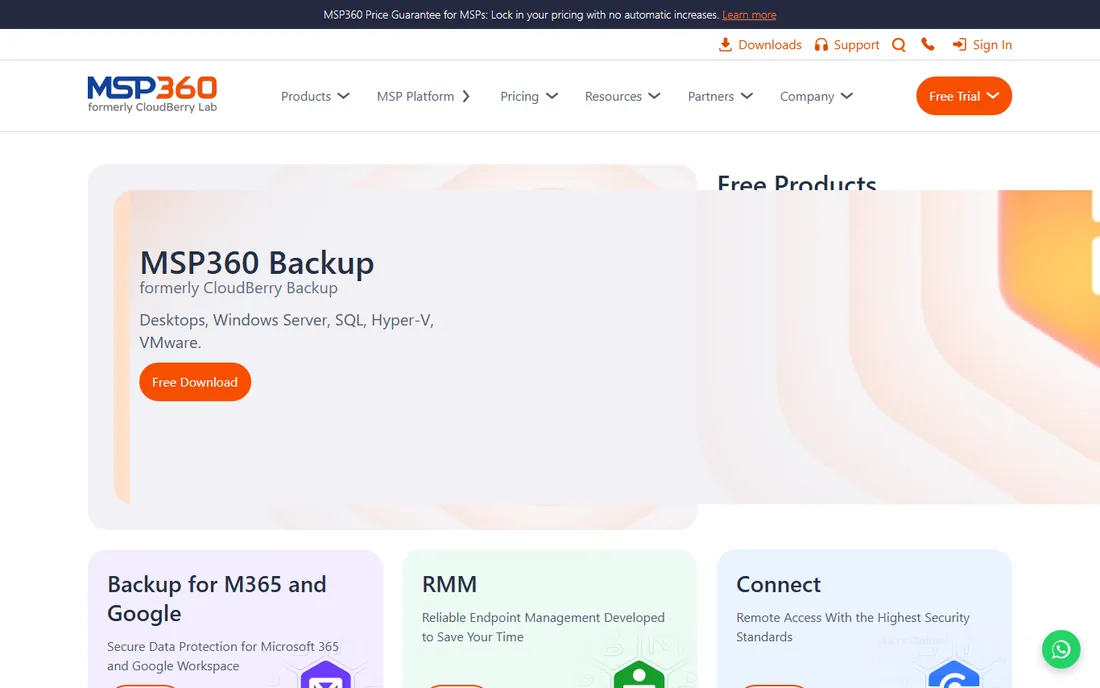Click the 'formerly CloudBerry Backup' subtitle
The image size is (1100, 688).
239,288
